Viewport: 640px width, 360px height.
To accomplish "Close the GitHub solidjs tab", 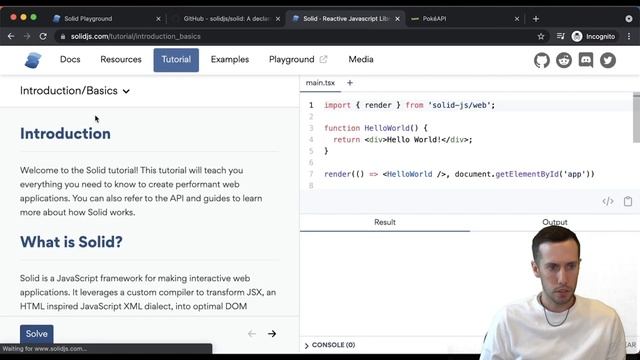I will pos(278,19).
